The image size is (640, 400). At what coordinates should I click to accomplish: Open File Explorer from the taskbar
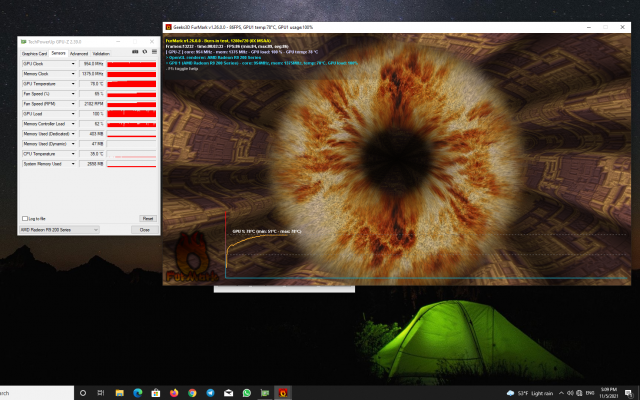120,393
